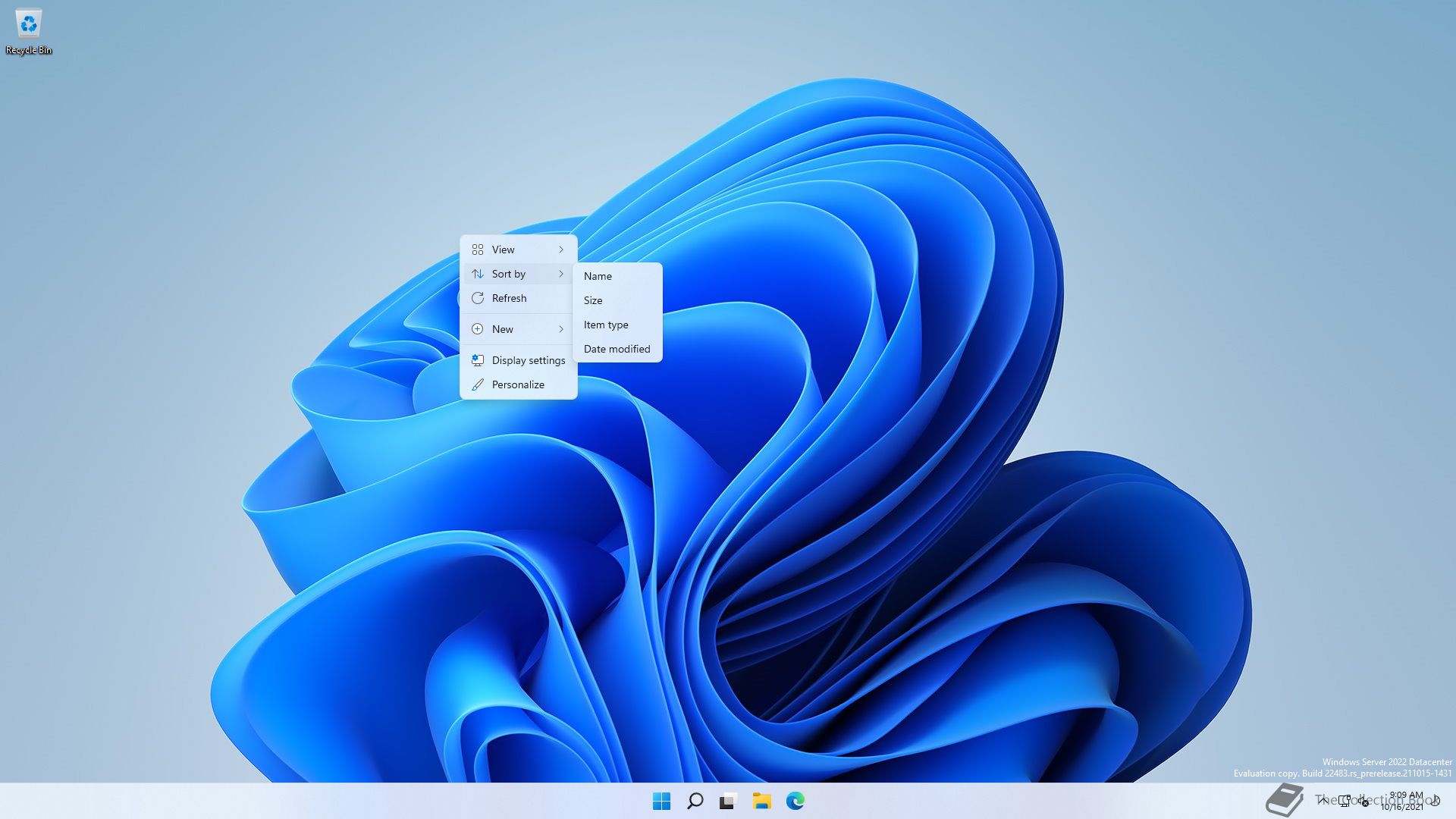Open the Windows Start menu

click(661, 801)
